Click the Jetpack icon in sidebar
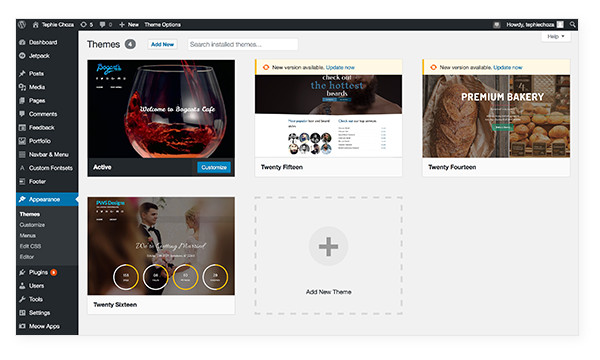This screenshot has width=600, height=360. click(22, 56)
